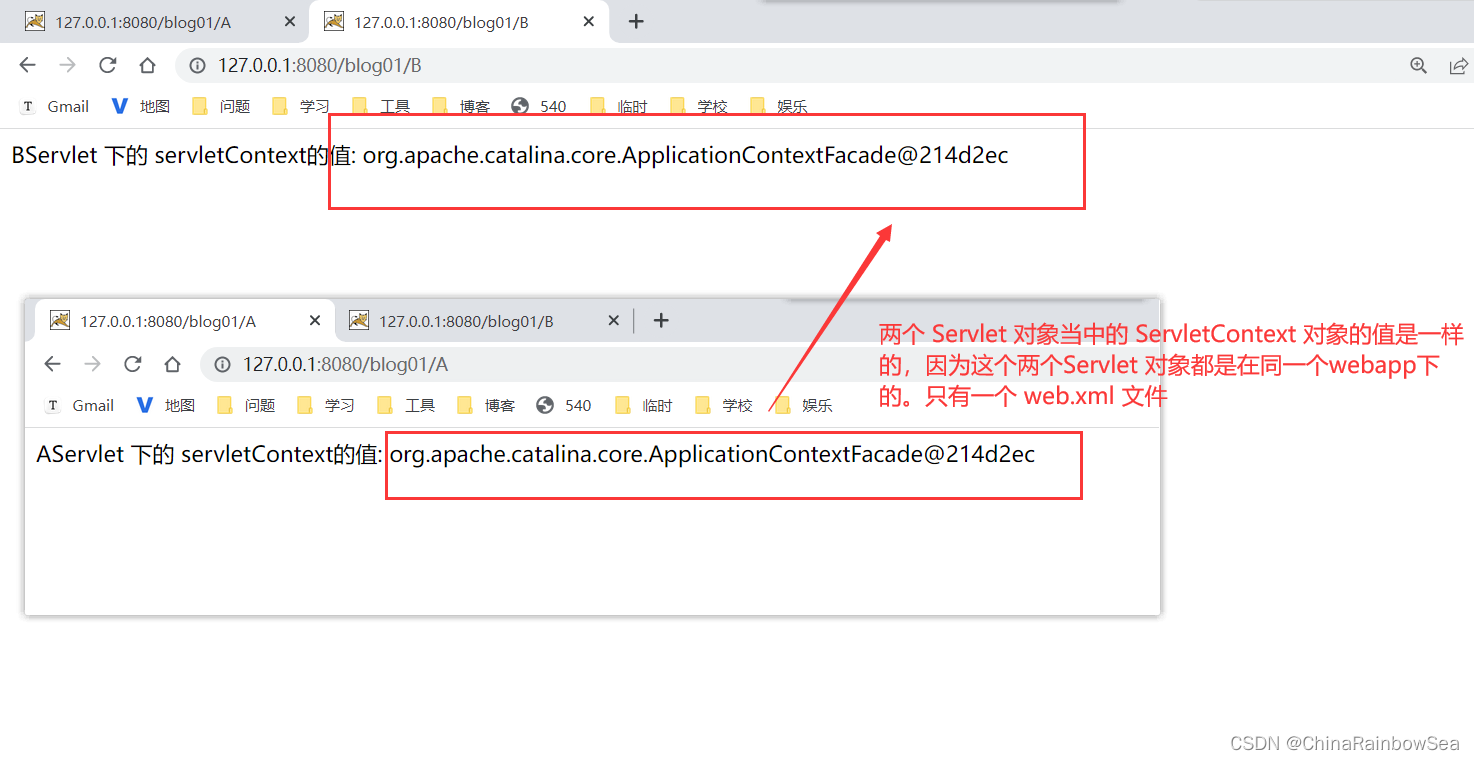This screenshot has height=760, width=1474.
Task: Open 学习 bookmark folder in top window
Action: point(301,106)
